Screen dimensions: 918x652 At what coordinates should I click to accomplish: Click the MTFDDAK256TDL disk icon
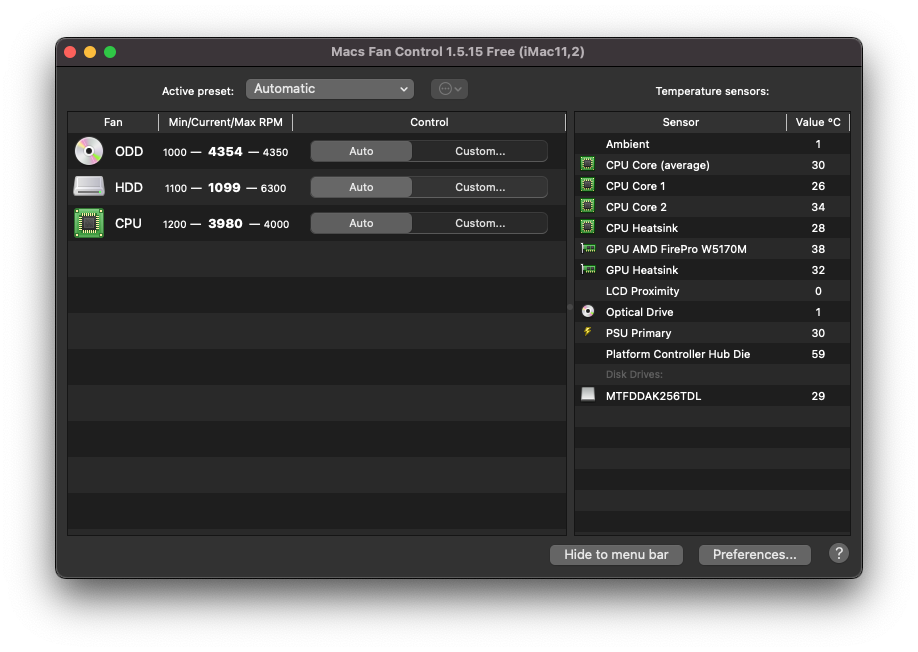coord(588,394)
